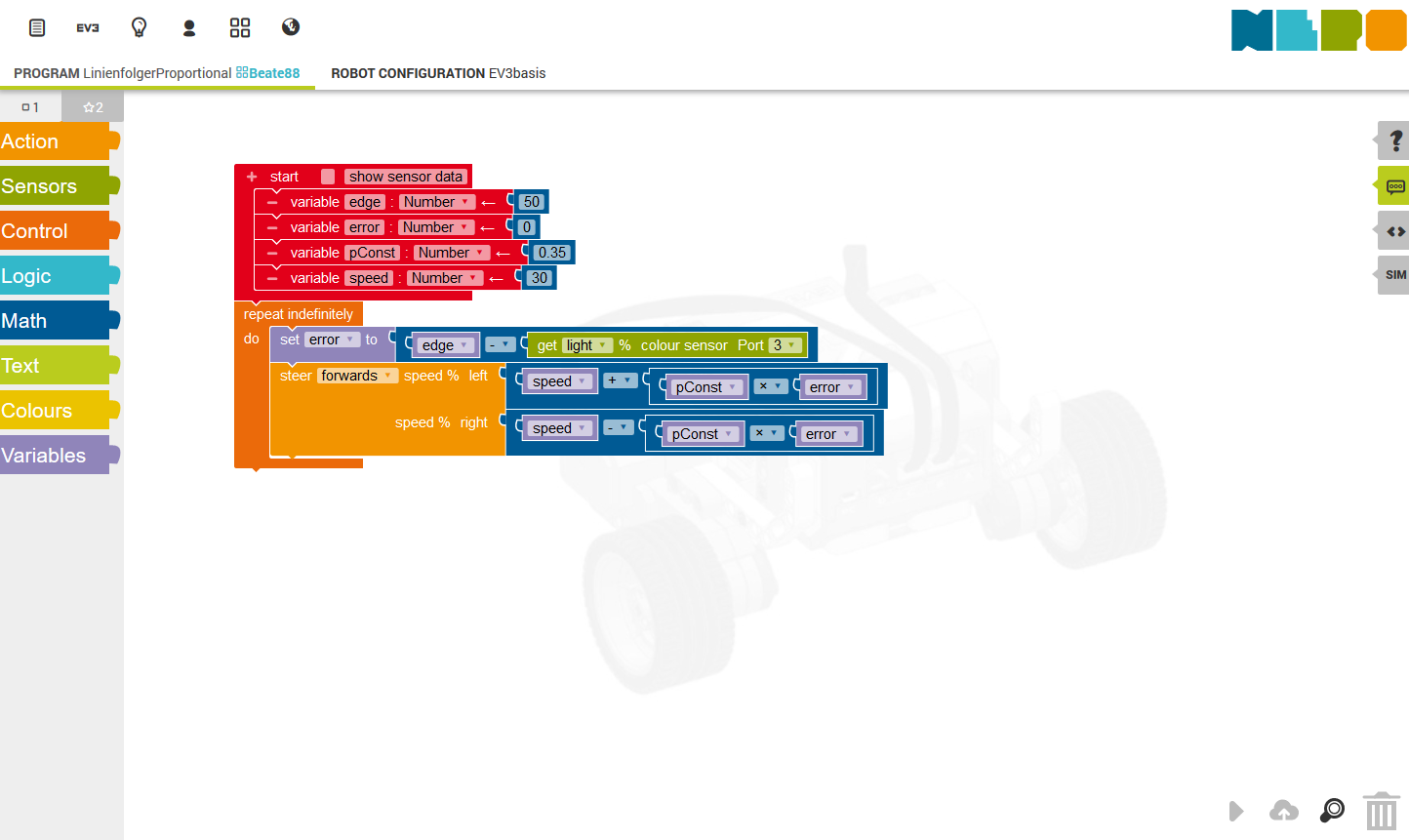The height and width of the screenshot is (840, 1409).
Task: Edit the number value 50
Action: coord(531,202)
